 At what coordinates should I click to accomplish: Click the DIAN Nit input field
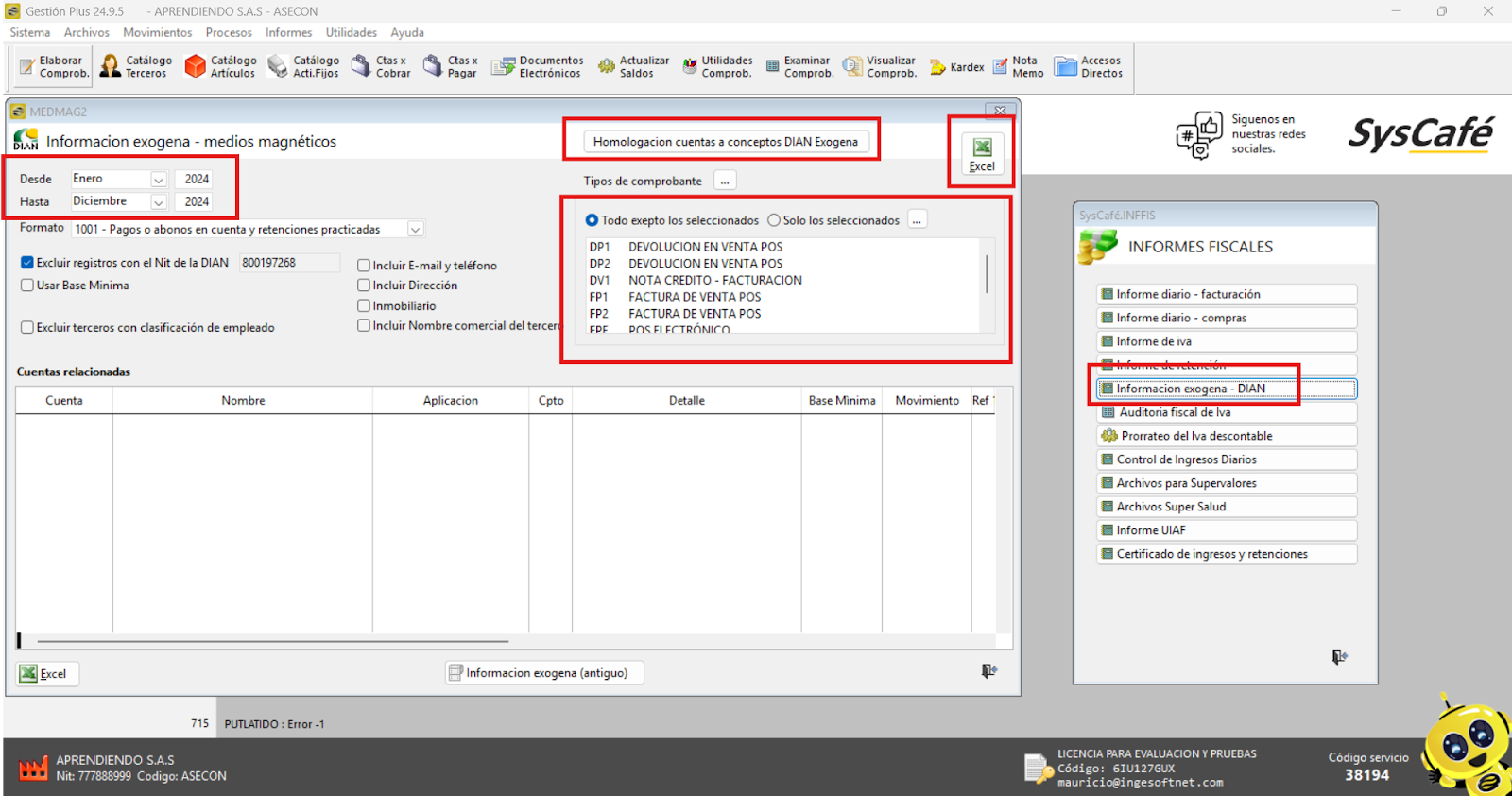(288, 263)
